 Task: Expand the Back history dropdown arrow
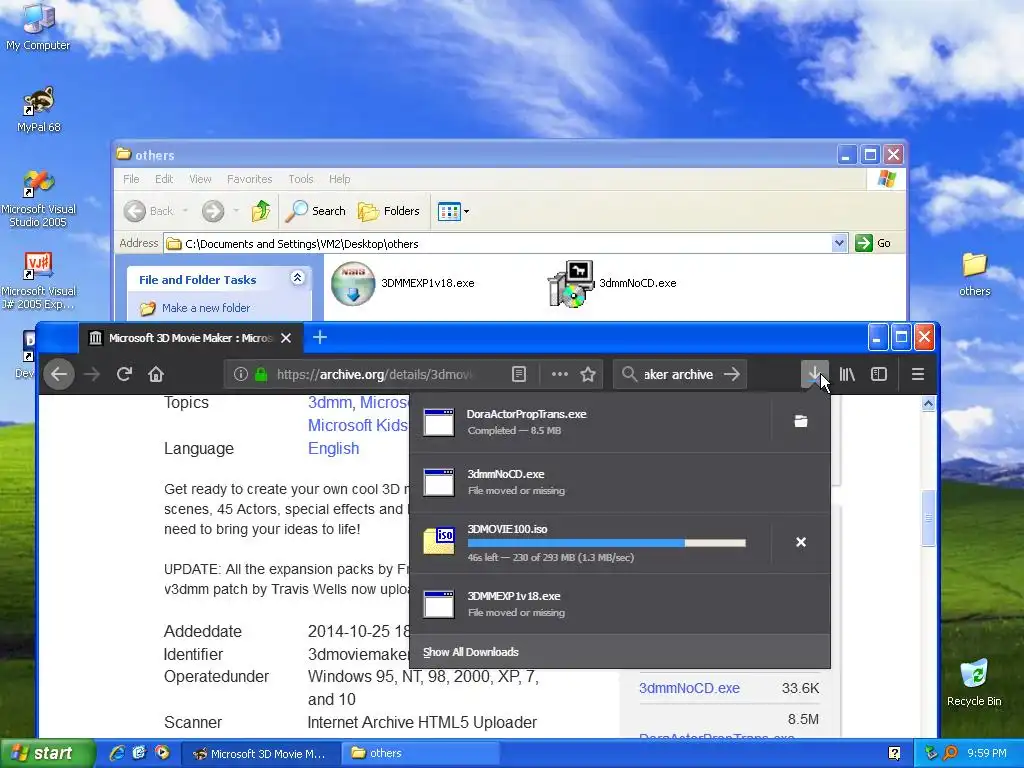(x=185, y=211)
